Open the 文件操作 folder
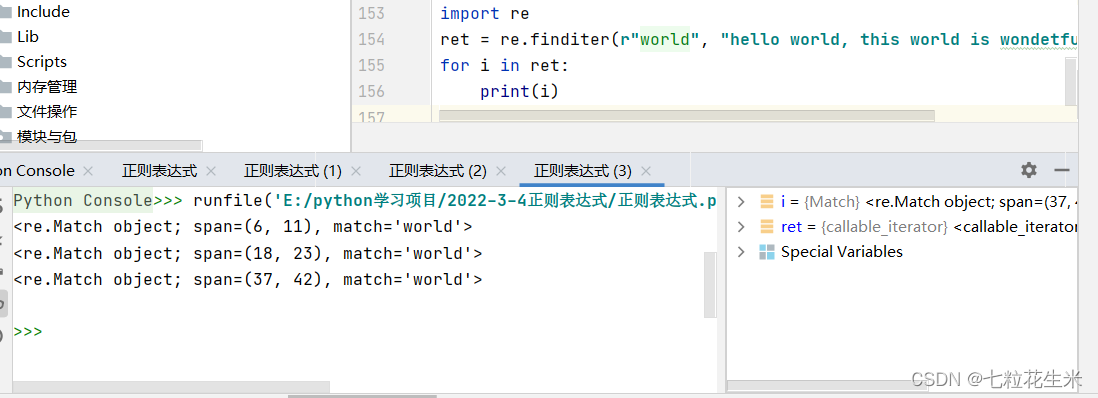 pyautogui.click(x=46, y=111)
